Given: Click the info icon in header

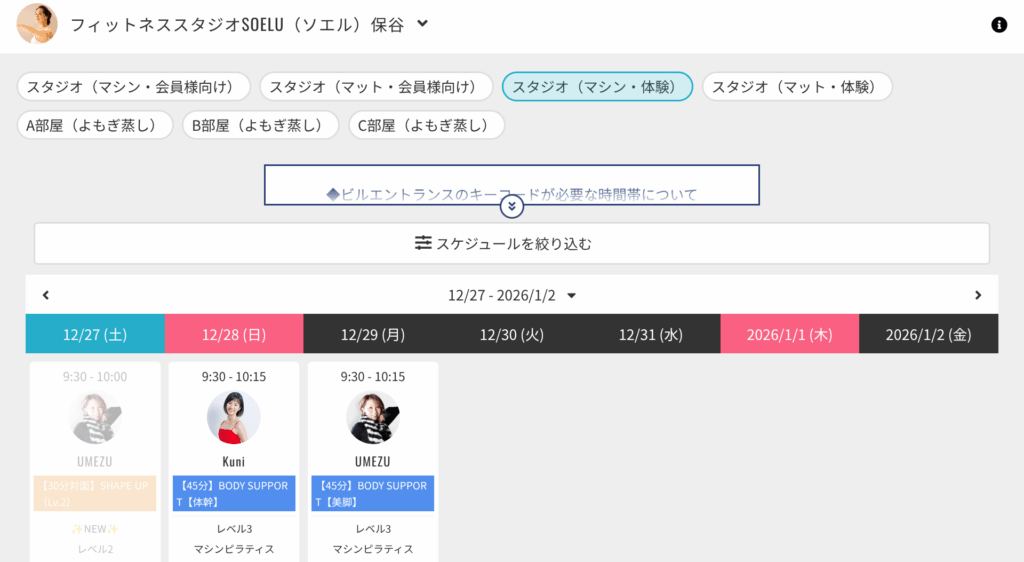Looking at the screenshot, I should 998,25.
